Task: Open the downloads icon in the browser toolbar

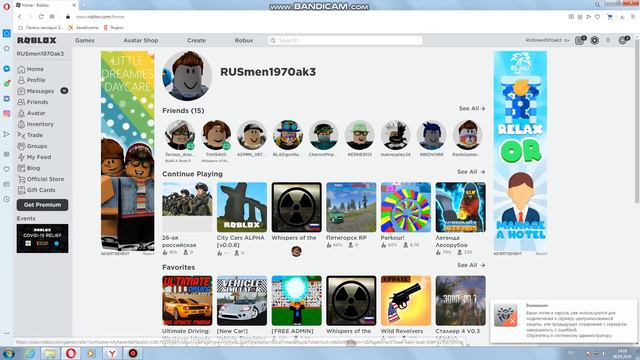Action: (x=622, y=17)
